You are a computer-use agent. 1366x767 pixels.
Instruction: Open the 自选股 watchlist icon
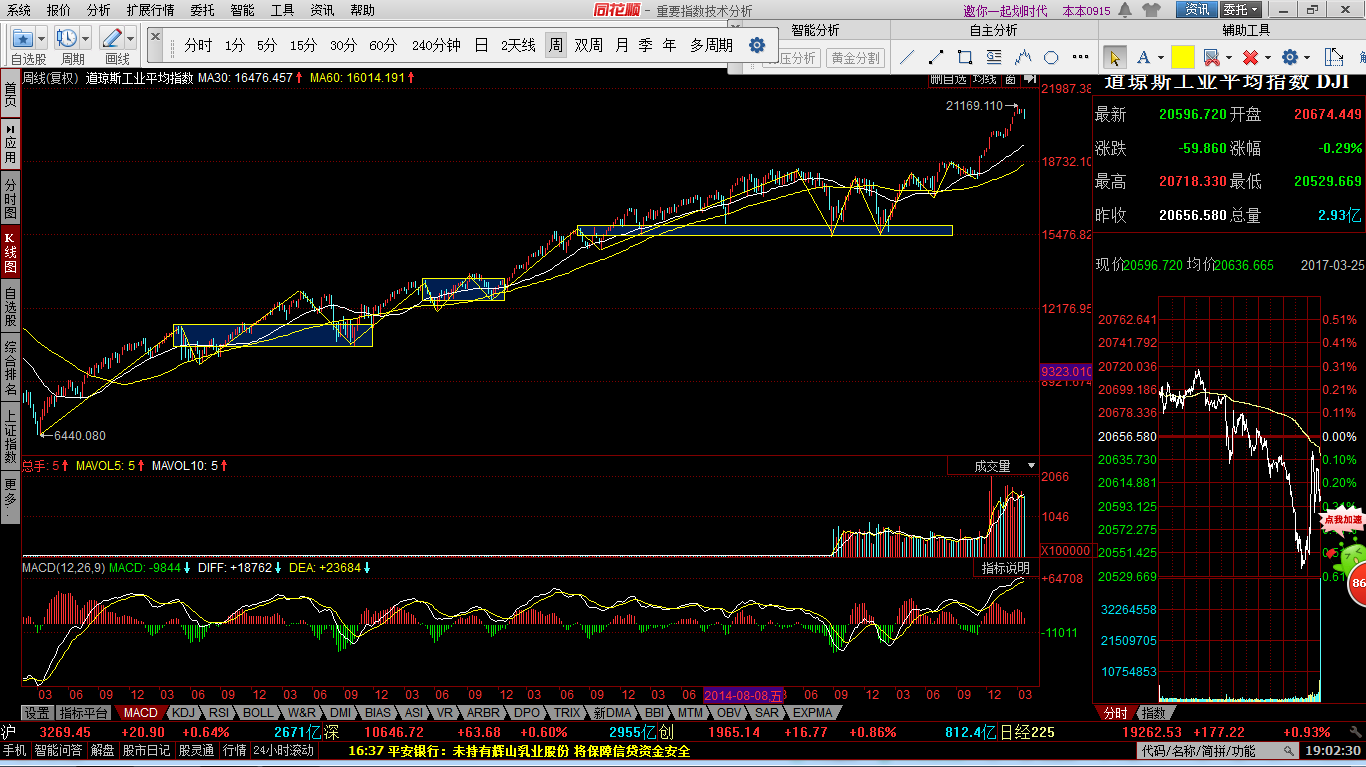[22, 39]
